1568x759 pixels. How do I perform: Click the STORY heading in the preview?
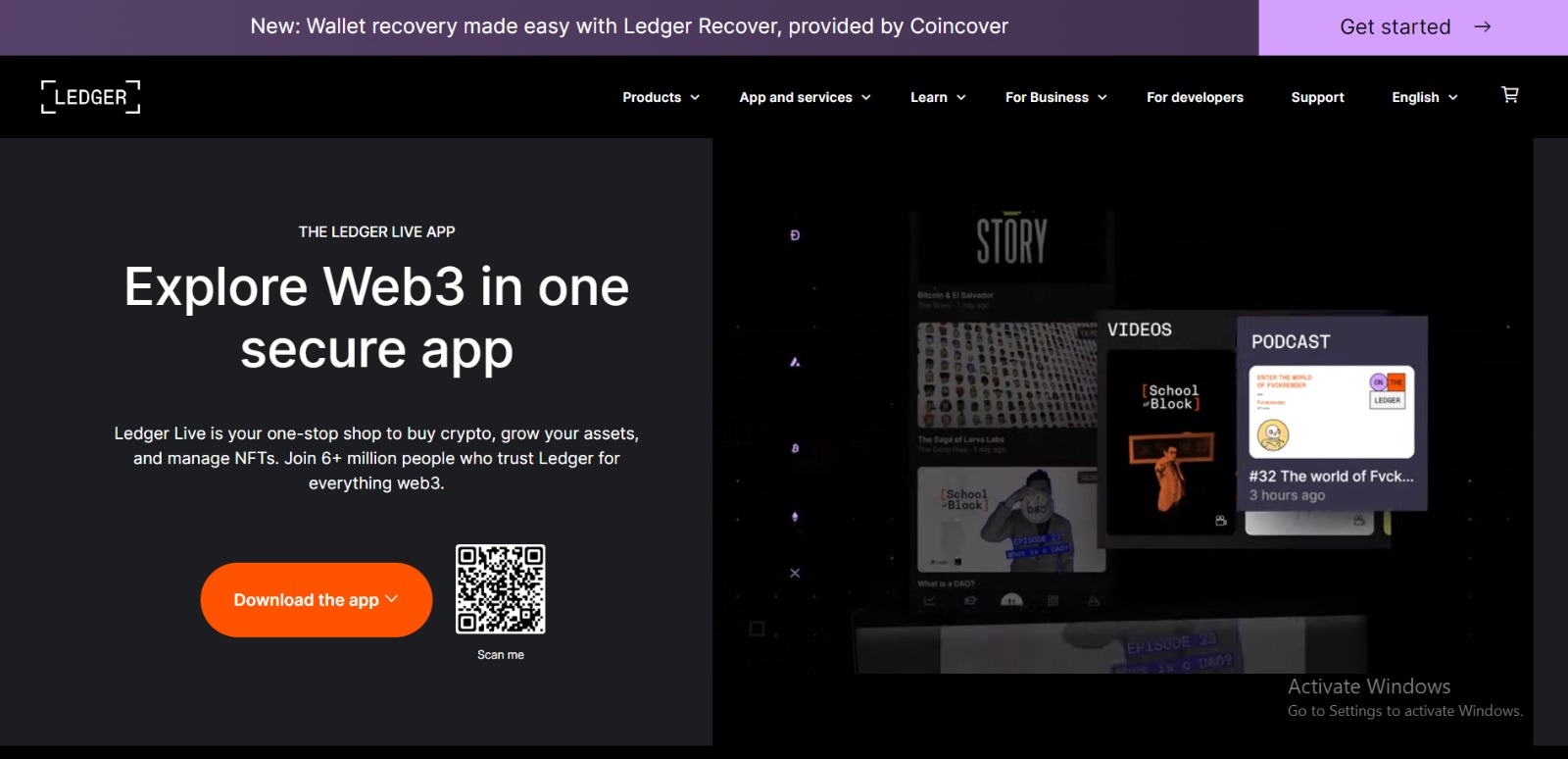(x=1011, y=241)
